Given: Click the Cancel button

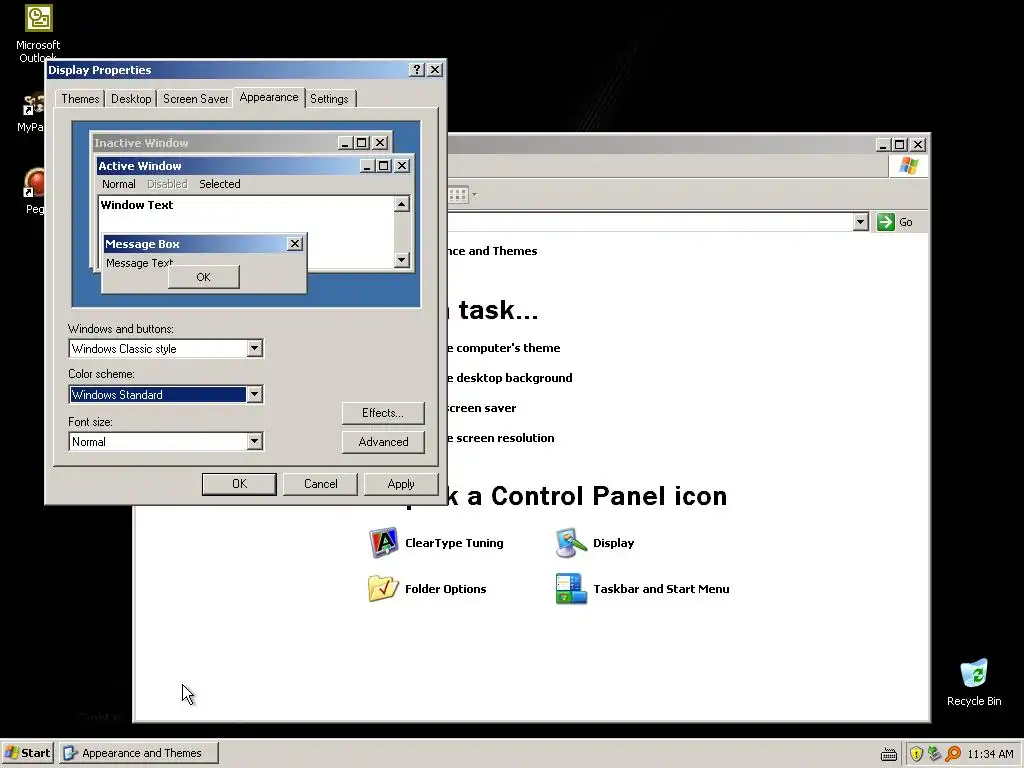Looking at the screenshot, I should 321,484.
